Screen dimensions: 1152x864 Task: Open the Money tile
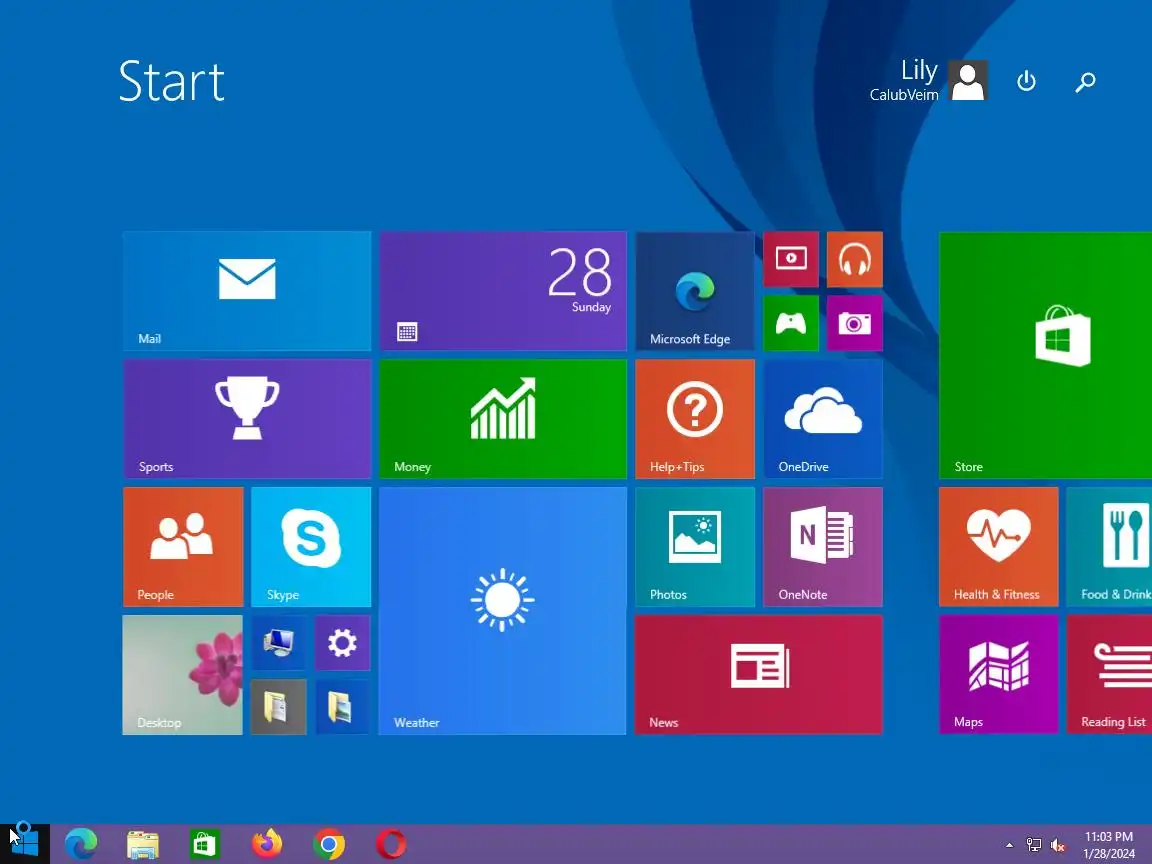tap(503, 419)
